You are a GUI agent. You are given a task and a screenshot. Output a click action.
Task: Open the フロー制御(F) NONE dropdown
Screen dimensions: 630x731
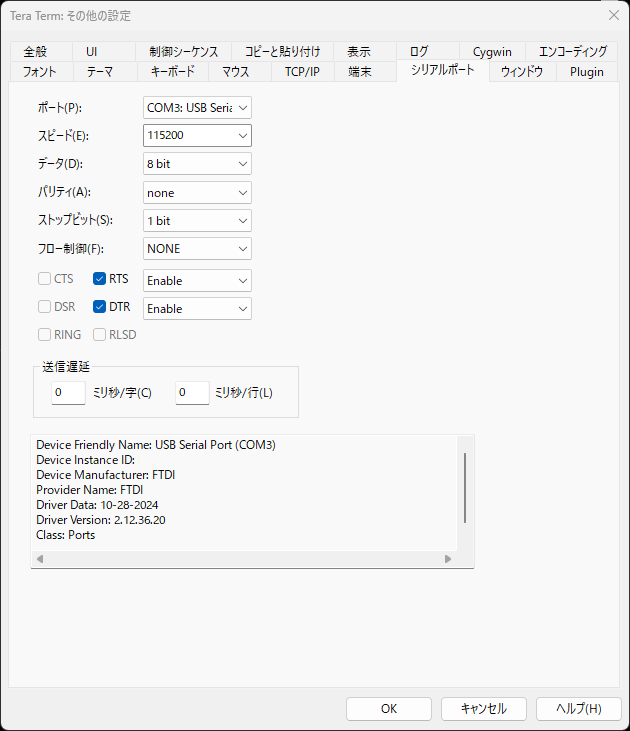[197, 248]
